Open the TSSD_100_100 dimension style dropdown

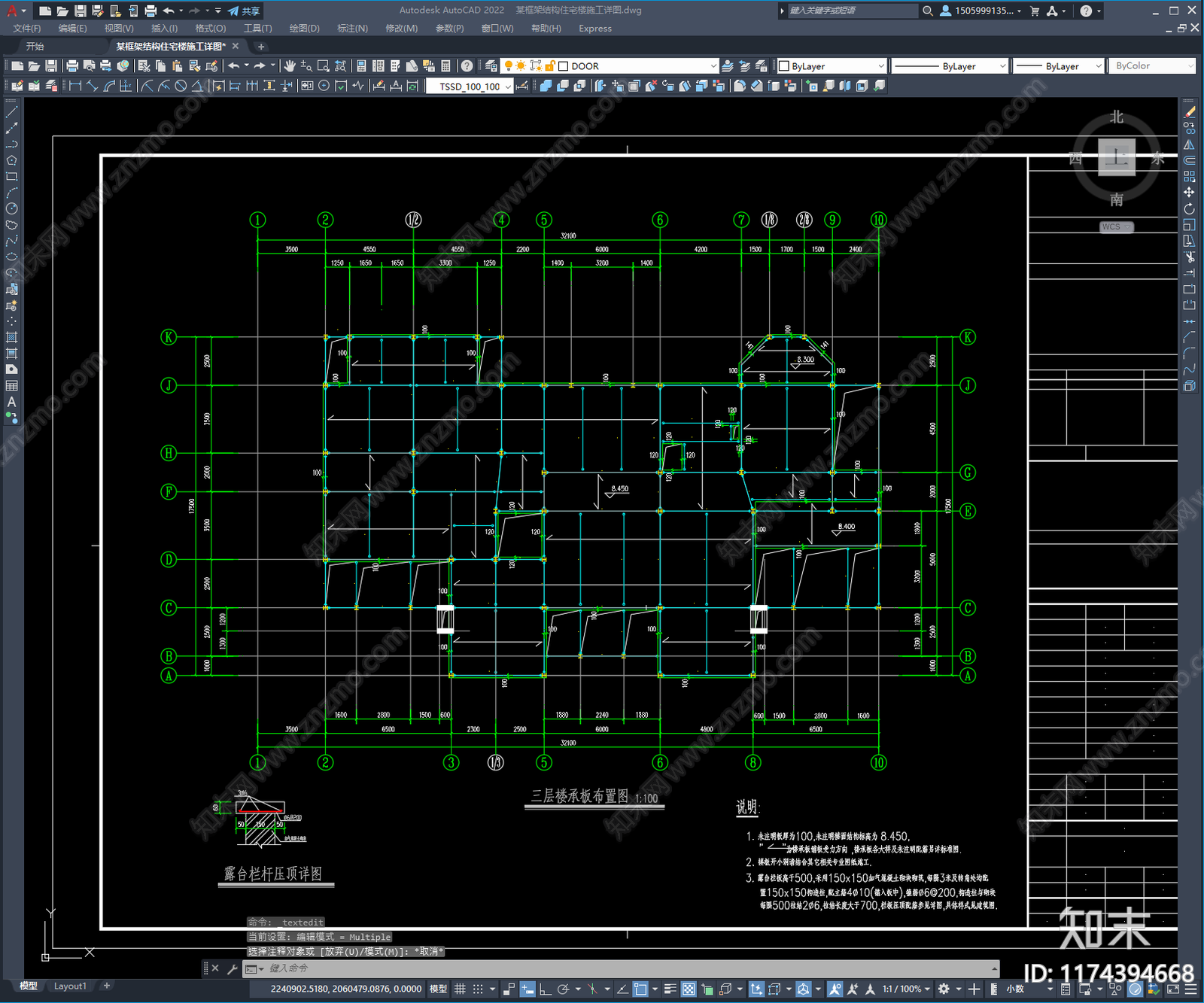point(508,87)
